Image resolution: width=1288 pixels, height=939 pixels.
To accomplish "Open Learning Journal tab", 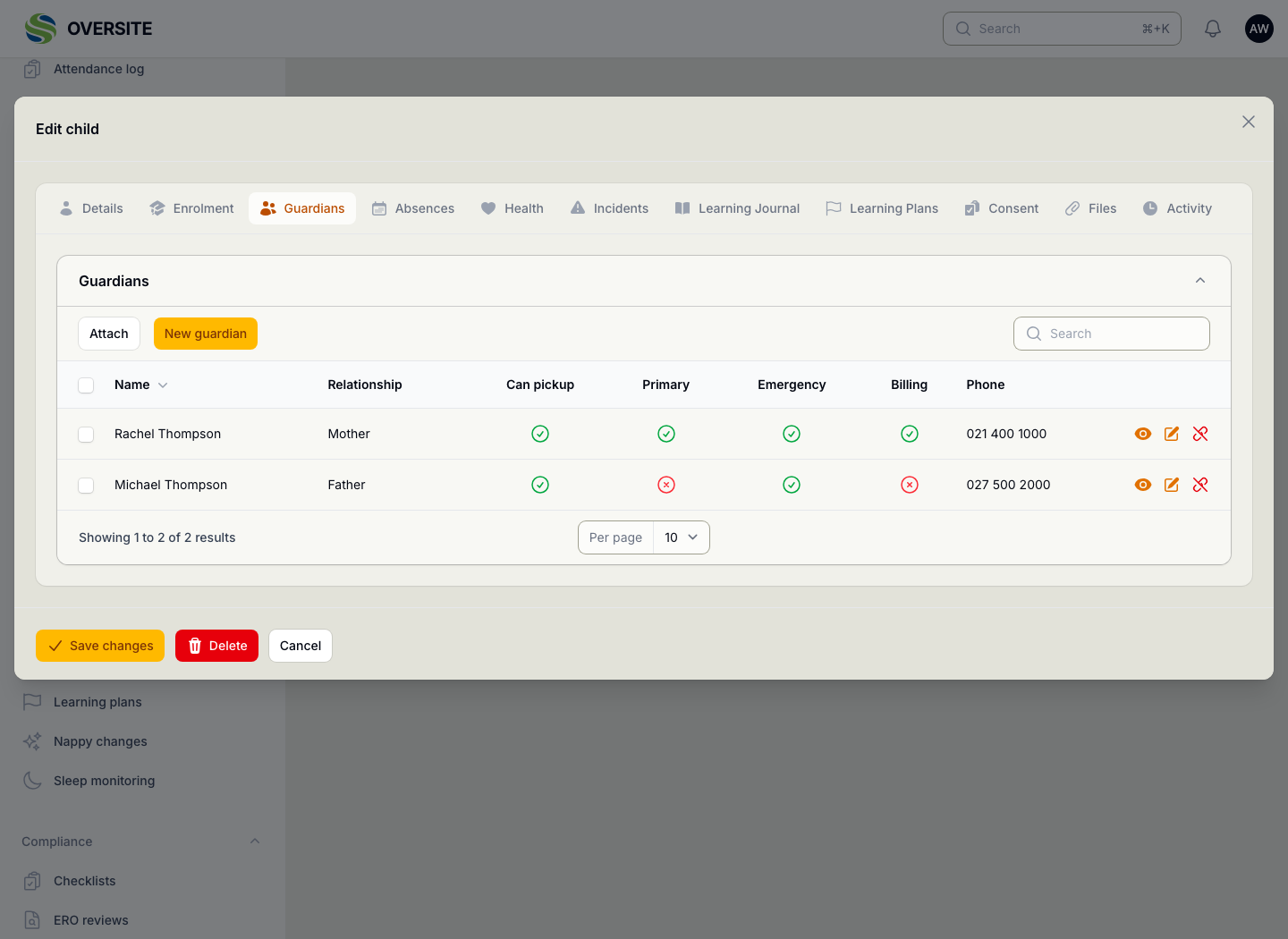I will [737, 208].
